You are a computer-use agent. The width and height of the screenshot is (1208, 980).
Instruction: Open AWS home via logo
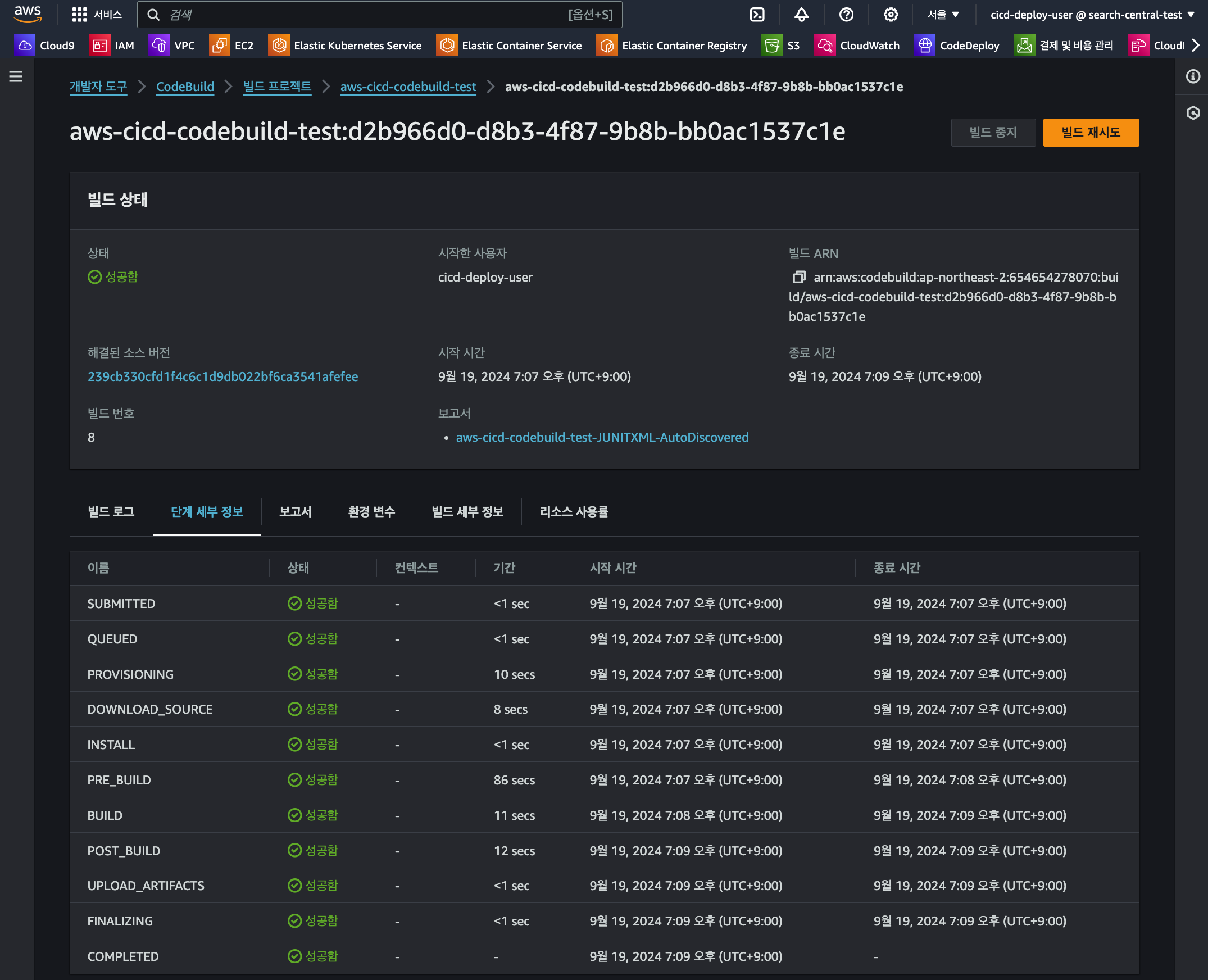click(x=28, y=14)
